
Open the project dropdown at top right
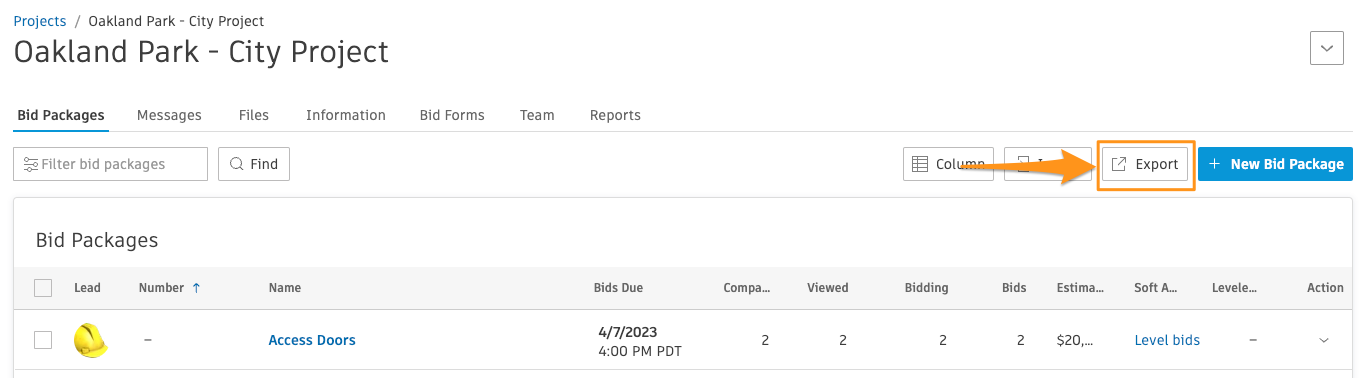point(1327,48)
